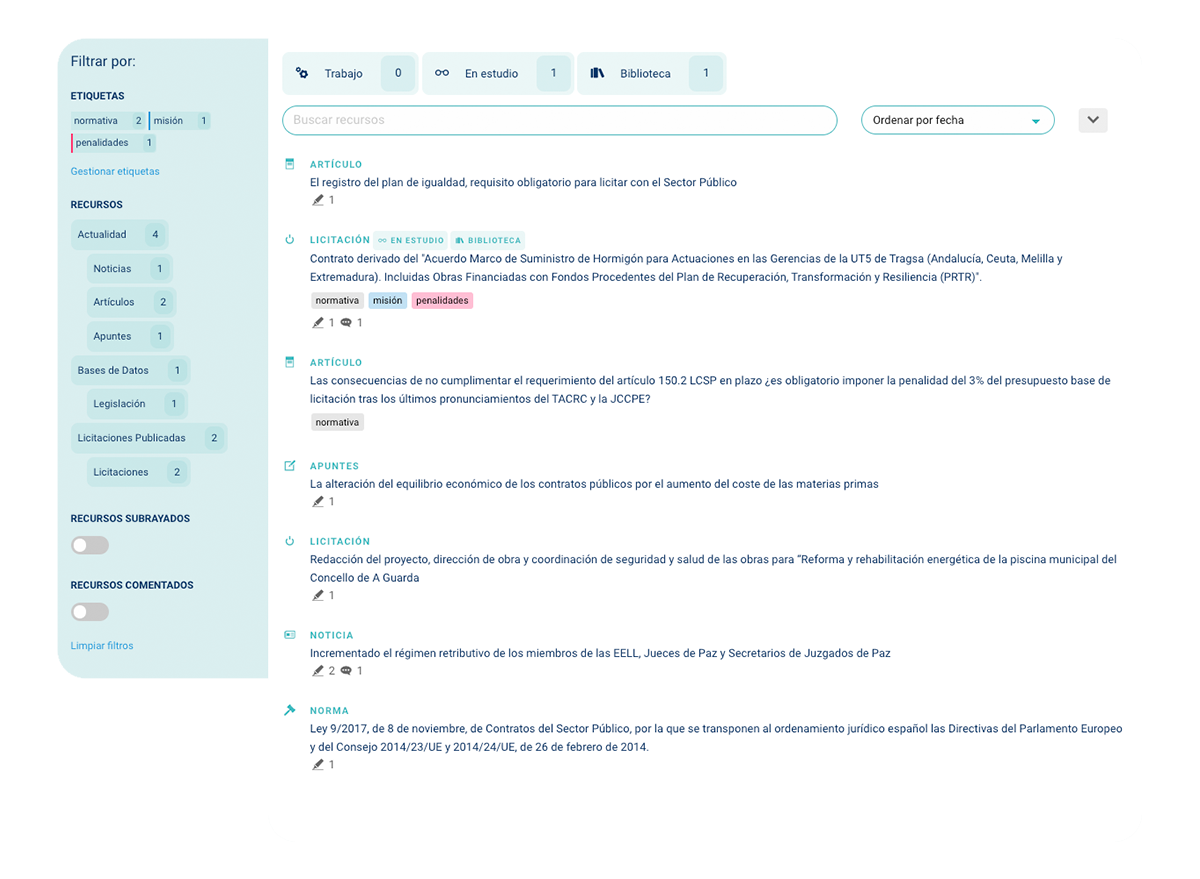
Task: Select Actualidad resource filter
Action: coord(119,235)
